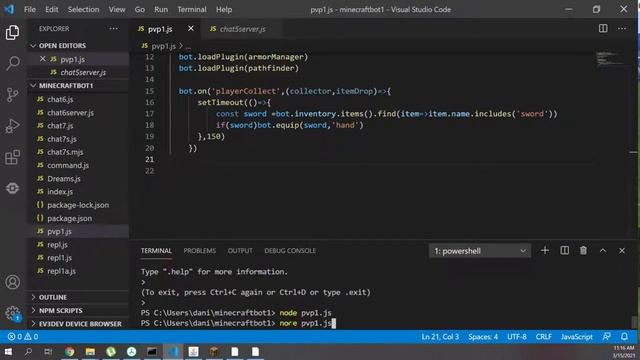Change Spaces: 4 indentation setting
The width and height of the screenshot is (640, 360).
click(x=483, y=337)
